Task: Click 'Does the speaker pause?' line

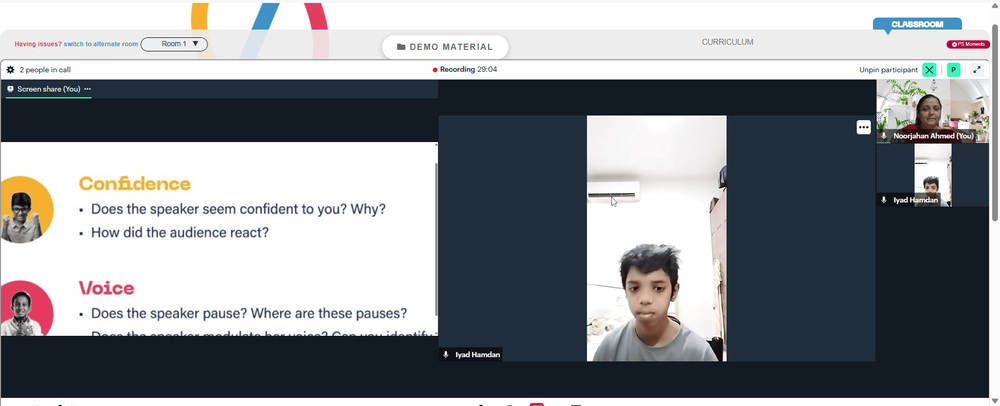Action: pos(249,314)
